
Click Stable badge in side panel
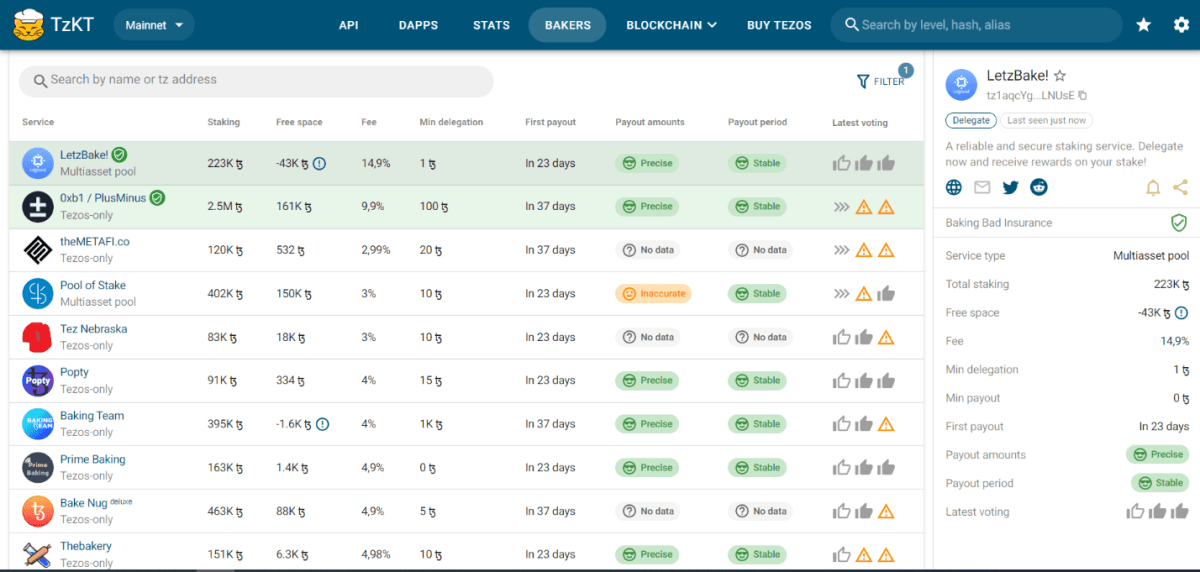click(x=1160, y=483)
